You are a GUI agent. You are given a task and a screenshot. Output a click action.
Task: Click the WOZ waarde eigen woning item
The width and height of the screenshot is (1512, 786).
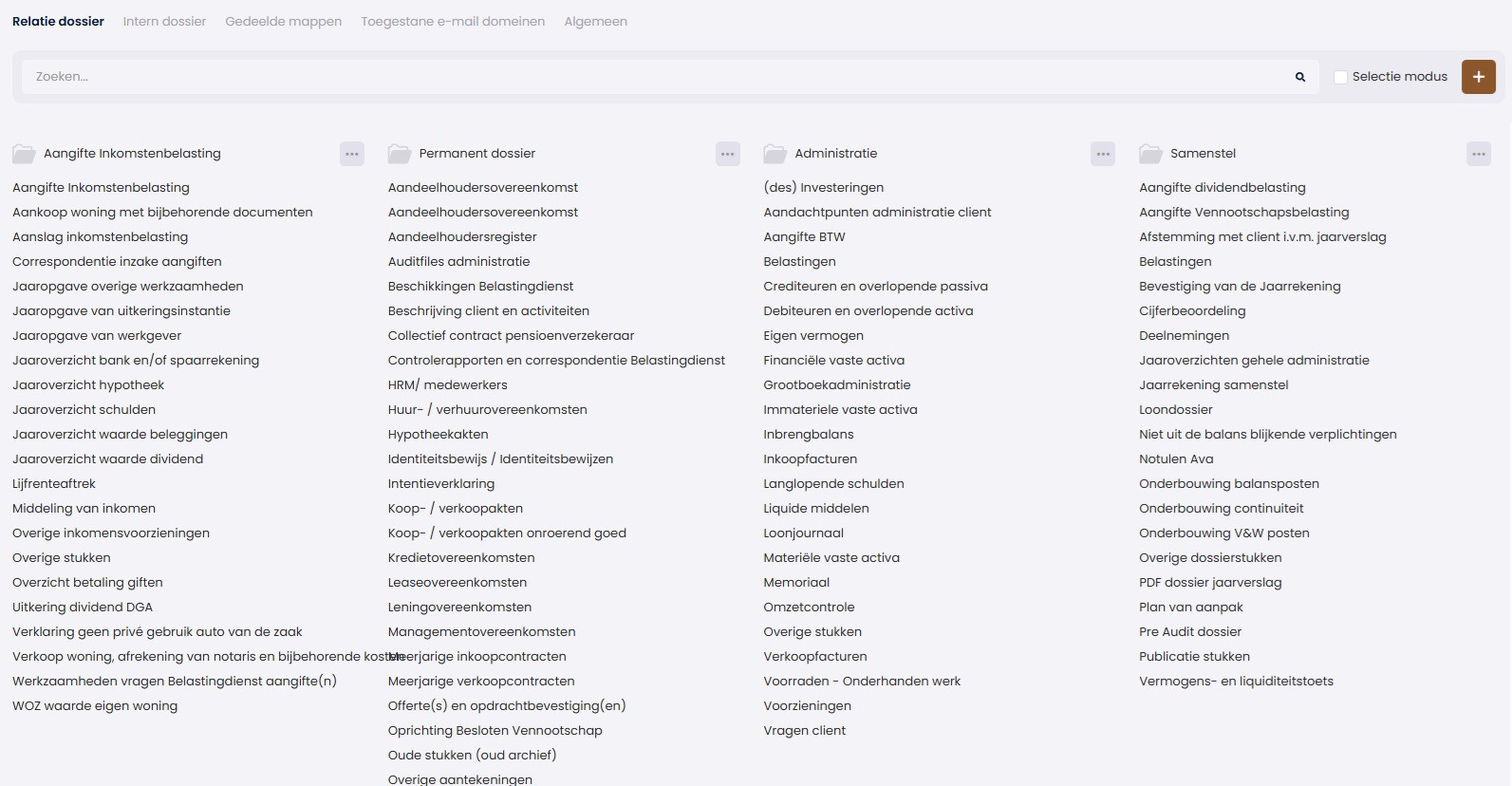point(95,706)
